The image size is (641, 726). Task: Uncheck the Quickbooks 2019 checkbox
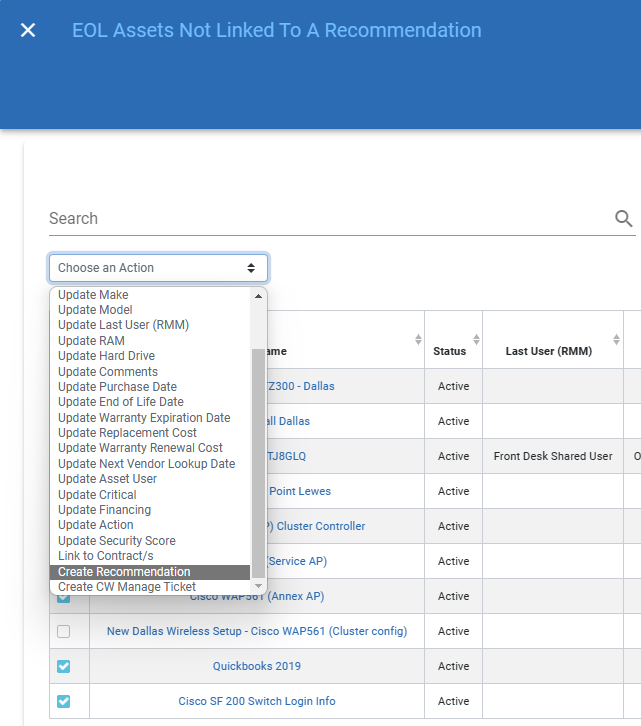63,666
